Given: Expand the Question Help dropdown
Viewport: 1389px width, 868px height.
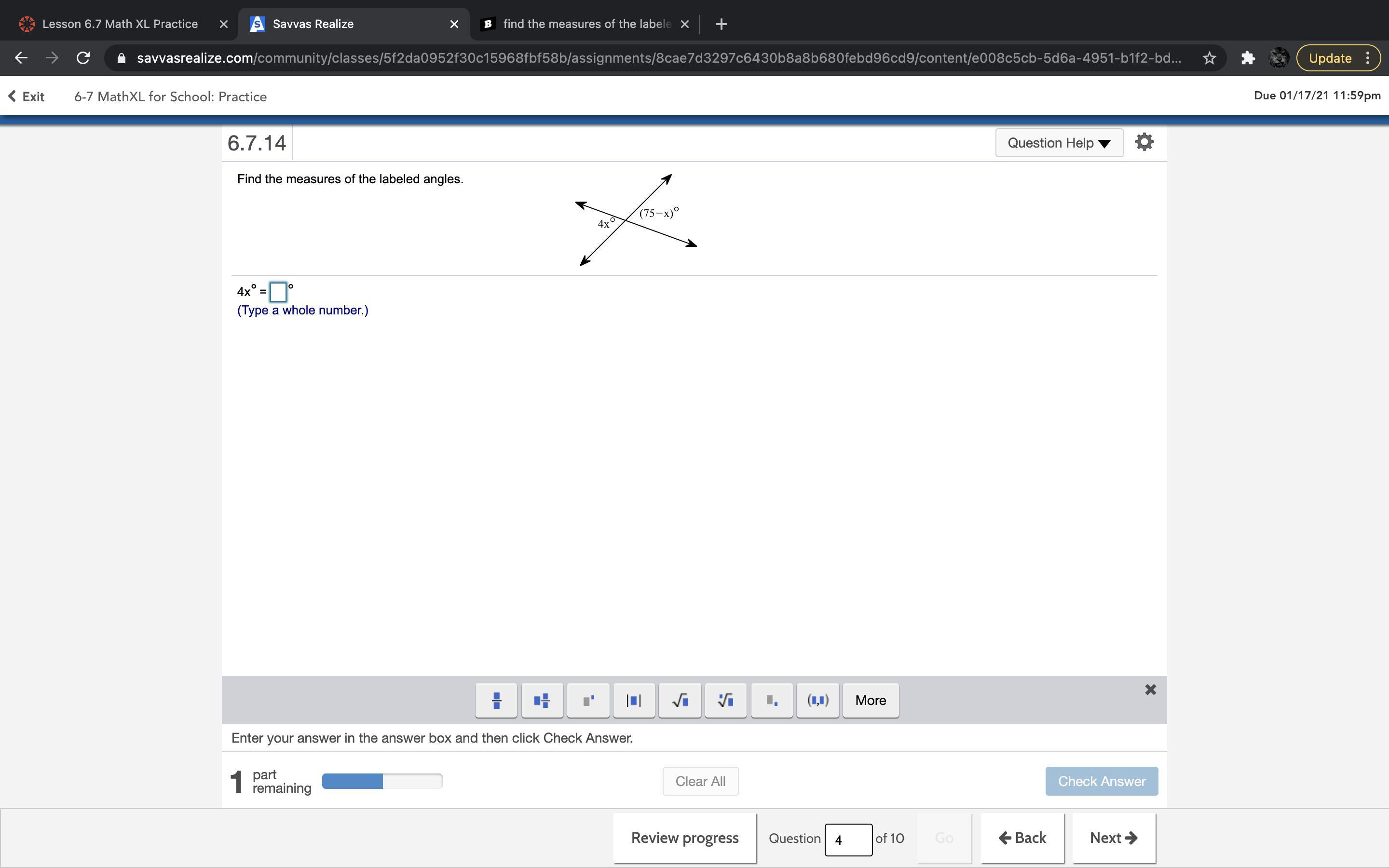Looking at the screenshot, I should point(1059,143).
